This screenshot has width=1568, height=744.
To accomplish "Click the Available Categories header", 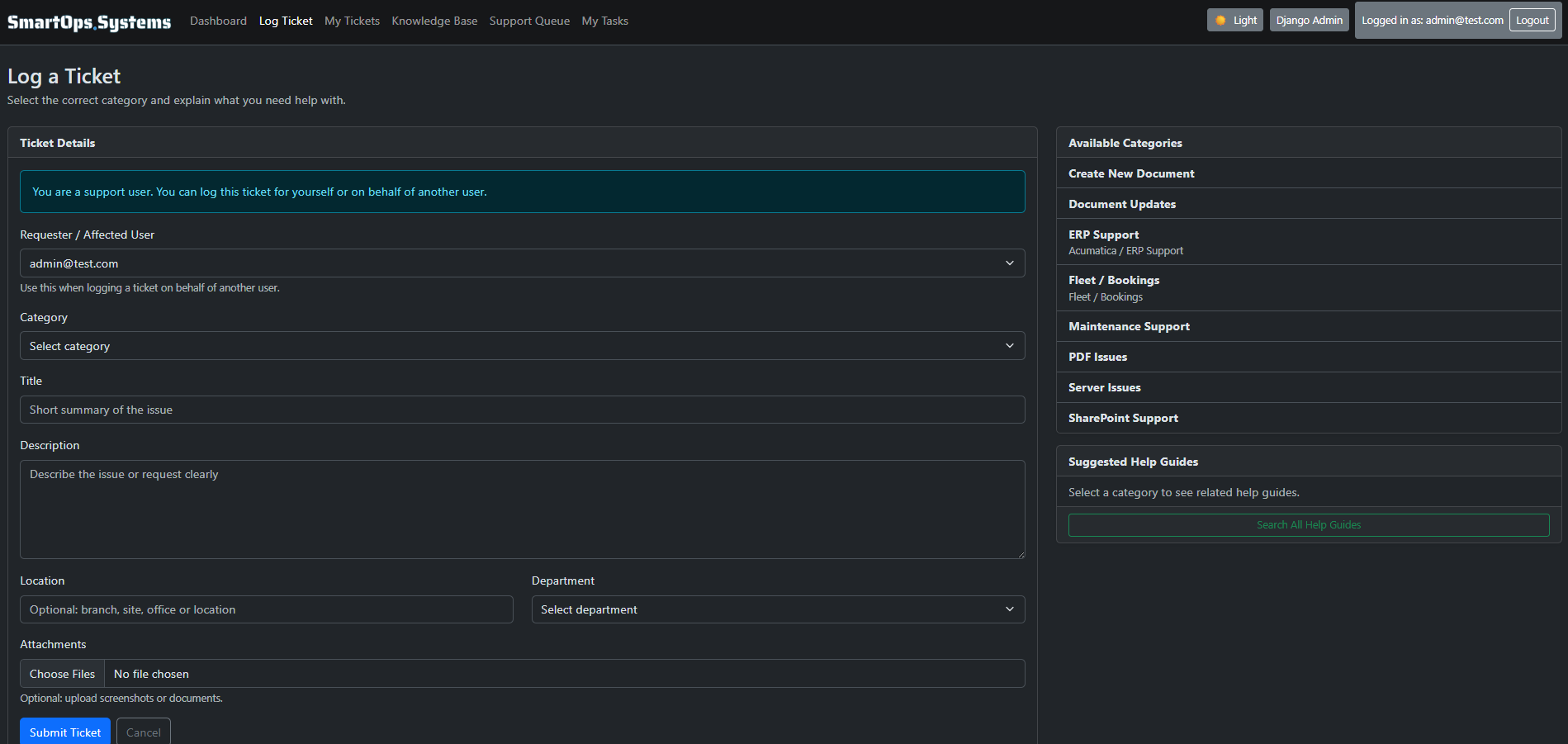I will point(1309,143).
